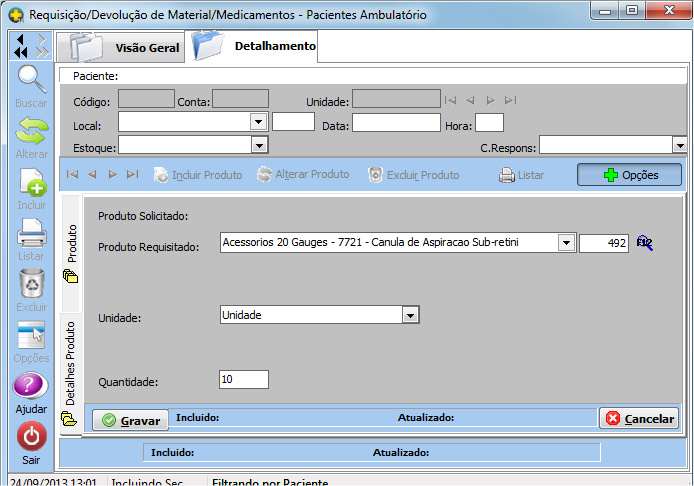Screen dimensions: 694x486
Task: Click the Alterar green arrows icon
Action: pyautogui.click(x=31, y=131)
